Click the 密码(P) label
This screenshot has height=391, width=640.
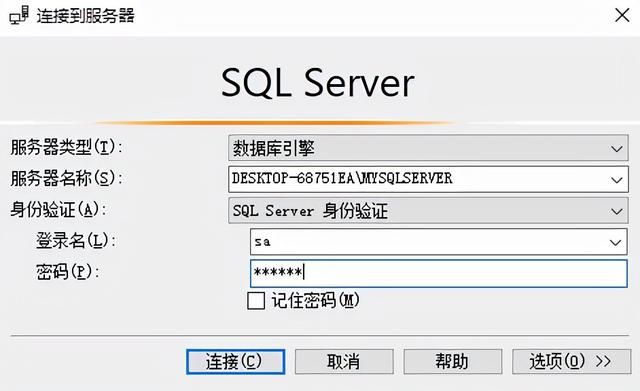pos(68,272)
